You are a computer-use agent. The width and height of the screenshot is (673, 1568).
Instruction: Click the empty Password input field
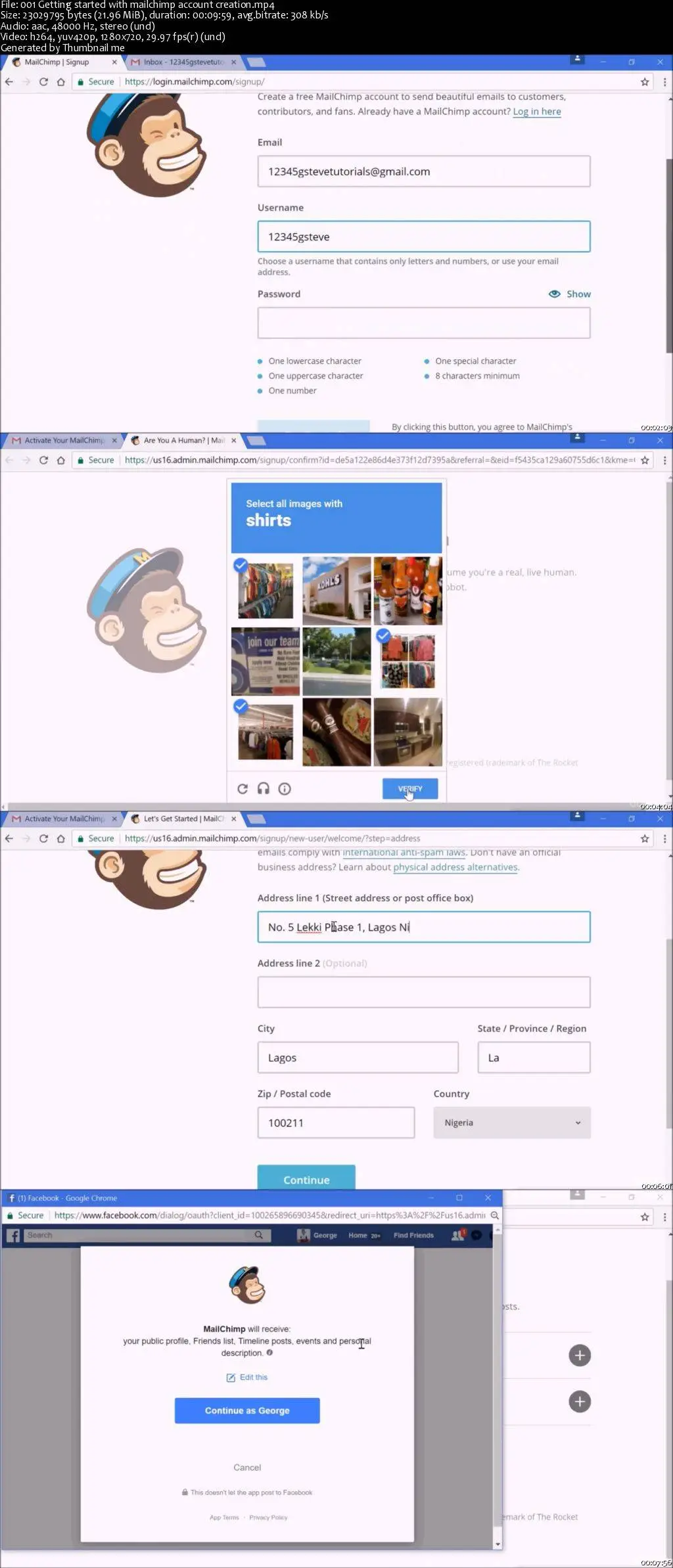(424, 323)
